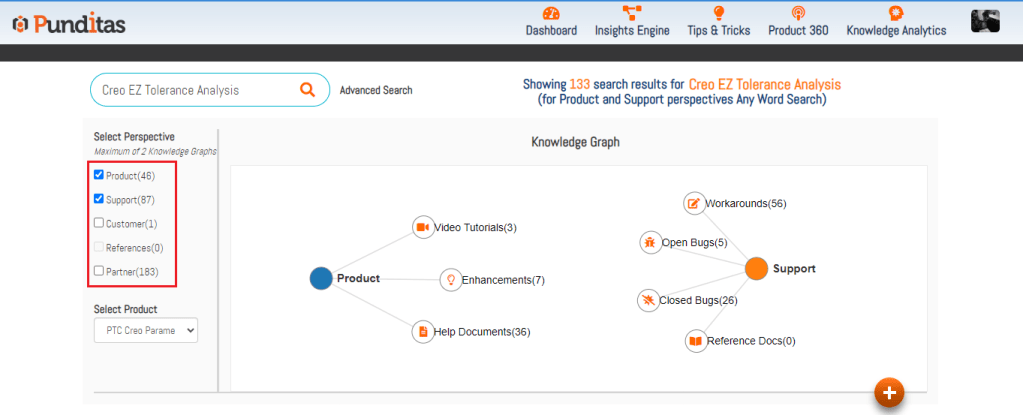Screen dimensions: 1023x415
Task: Uncheck the Product(46) perspective checkbox
Action: coord(99,175)
